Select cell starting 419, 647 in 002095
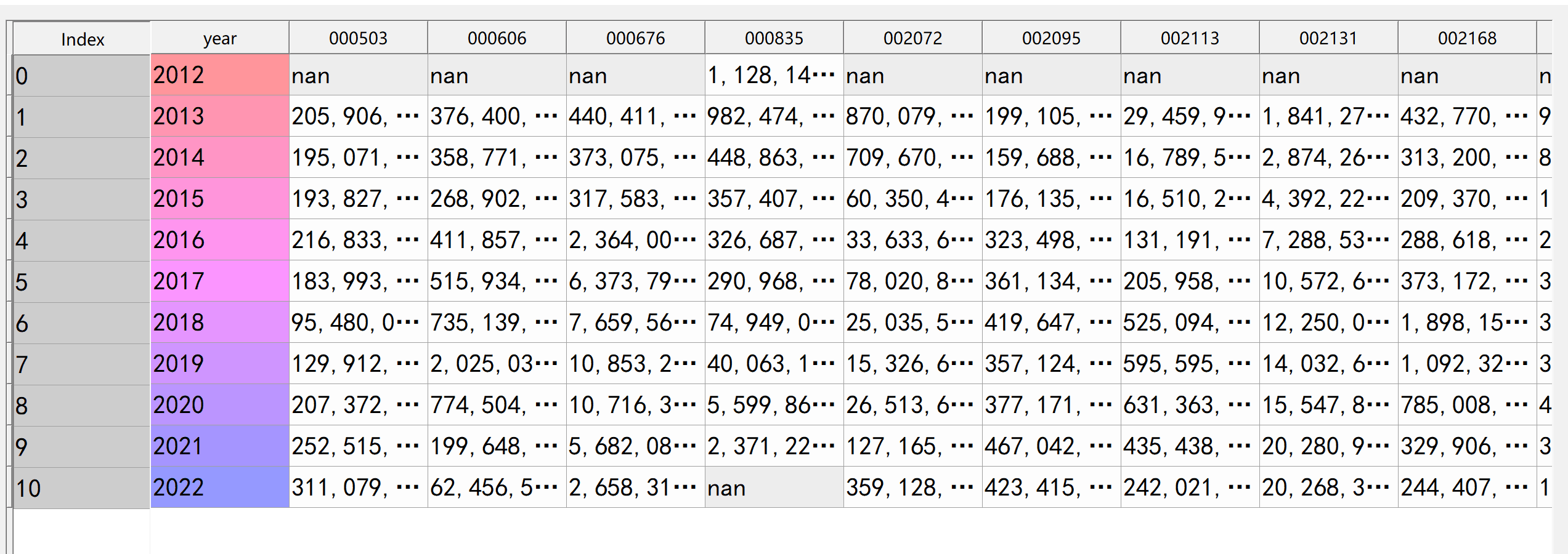 coord(1052,323)
